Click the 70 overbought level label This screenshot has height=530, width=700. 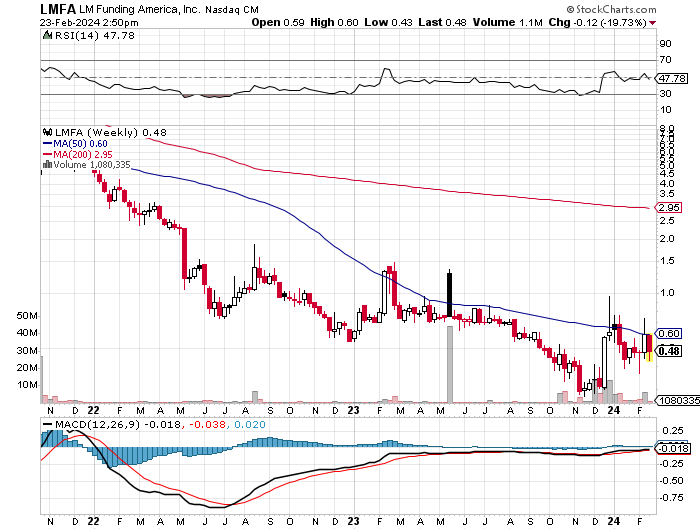click(665, 60)
